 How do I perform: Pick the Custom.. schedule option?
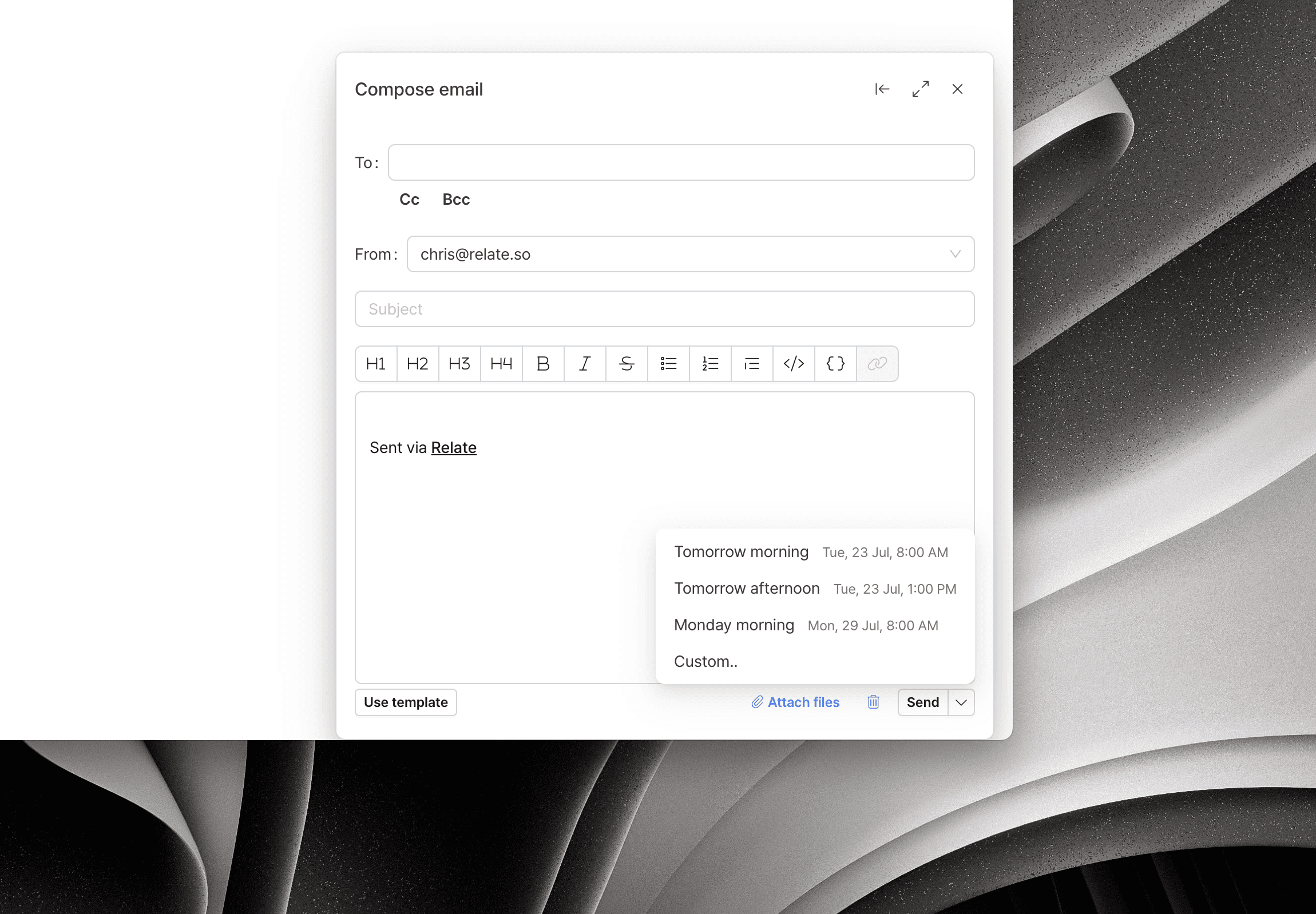[706, 662]
